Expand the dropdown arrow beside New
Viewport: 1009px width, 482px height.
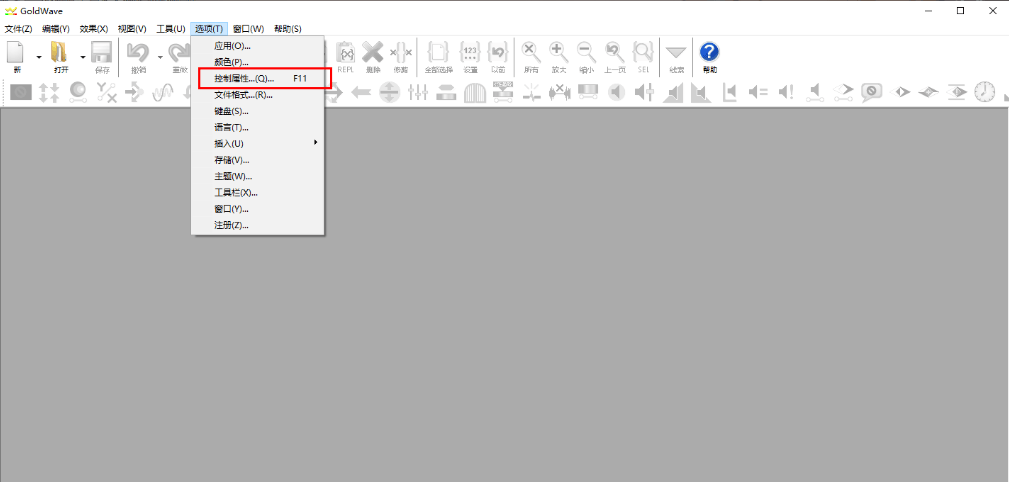pyautogui.click(x=39, y=57)
